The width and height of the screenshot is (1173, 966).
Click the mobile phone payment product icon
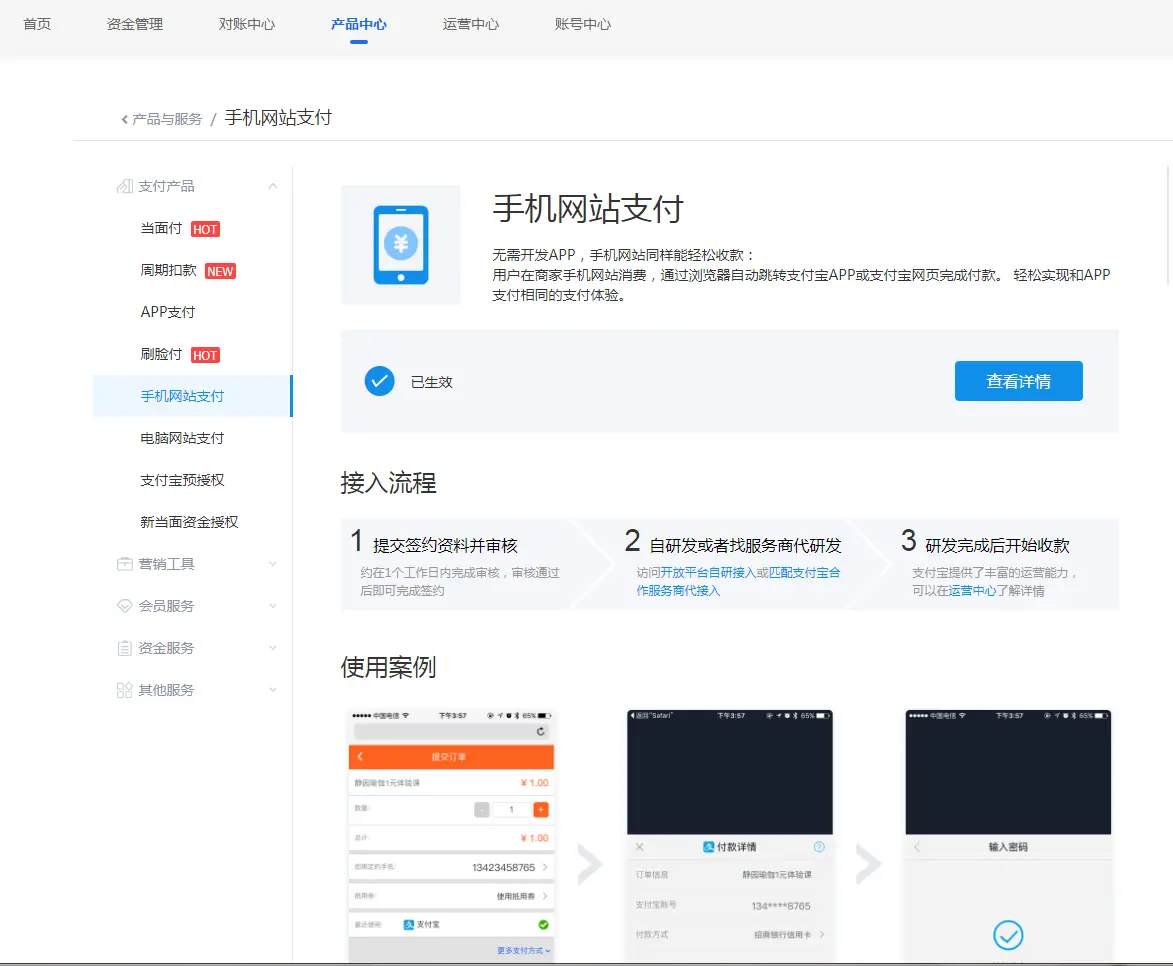point(400,245)
